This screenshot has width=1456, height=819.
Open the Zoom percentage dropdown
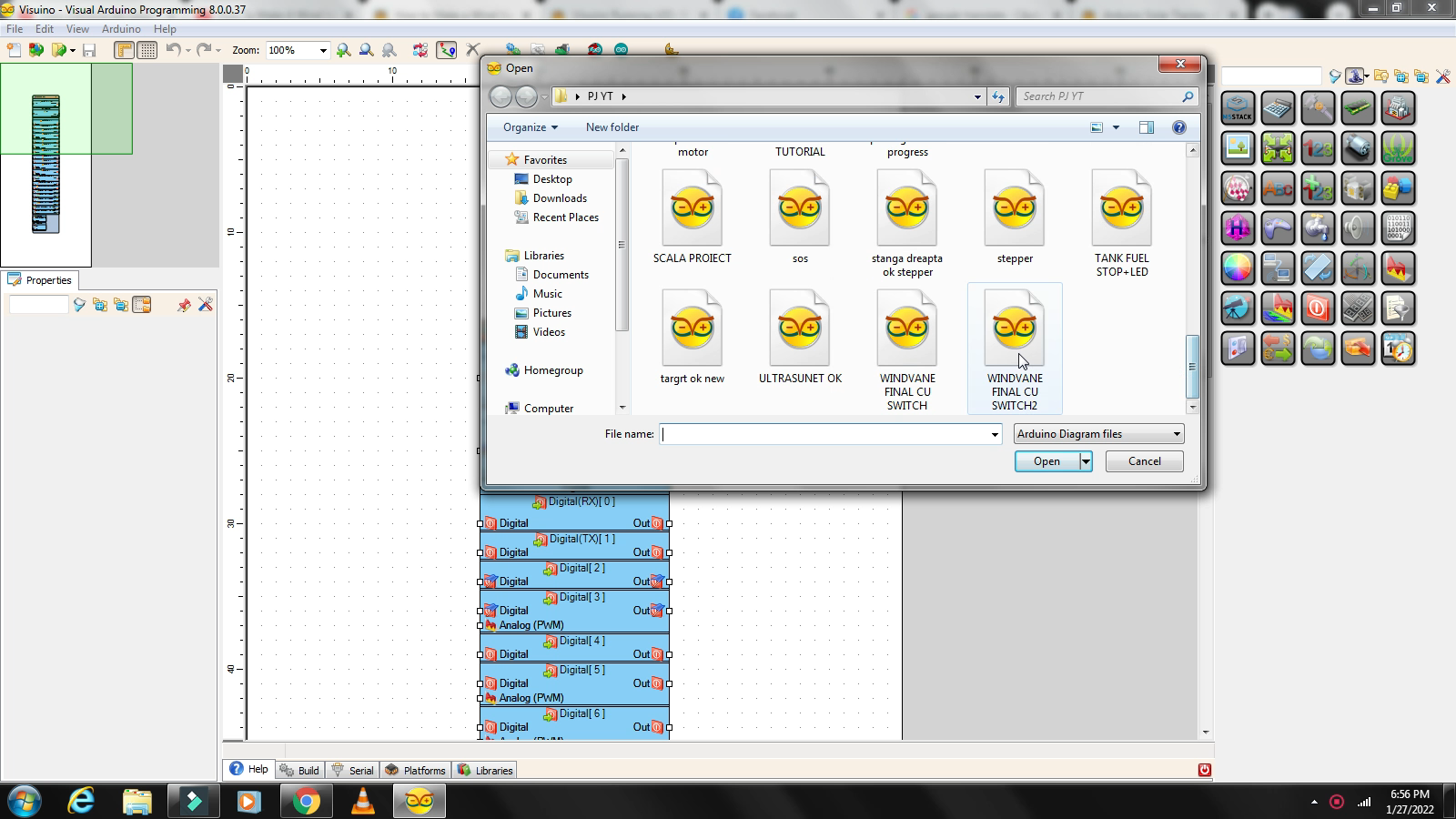tap(323, 51)
